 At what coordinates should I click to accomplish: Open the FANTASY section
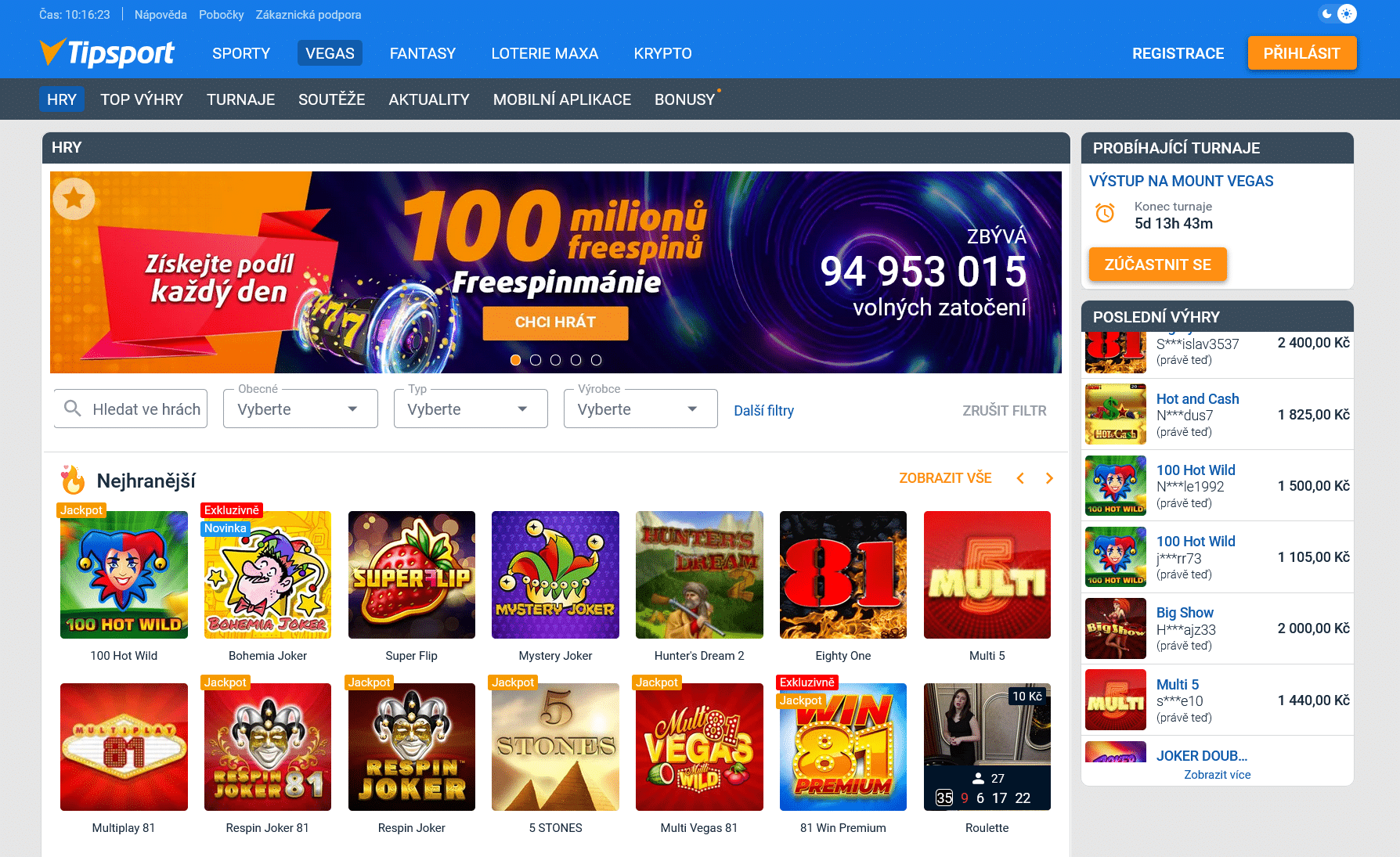[423, 53]
